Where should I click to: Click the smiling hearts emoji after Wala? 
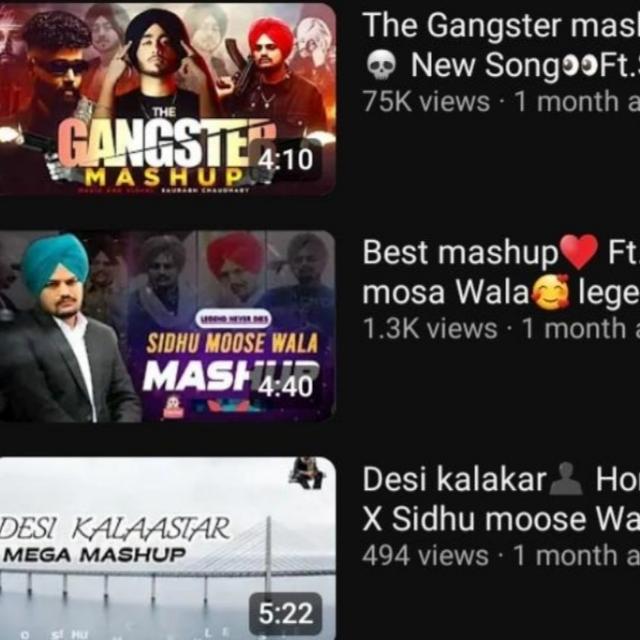click(551, 291)
